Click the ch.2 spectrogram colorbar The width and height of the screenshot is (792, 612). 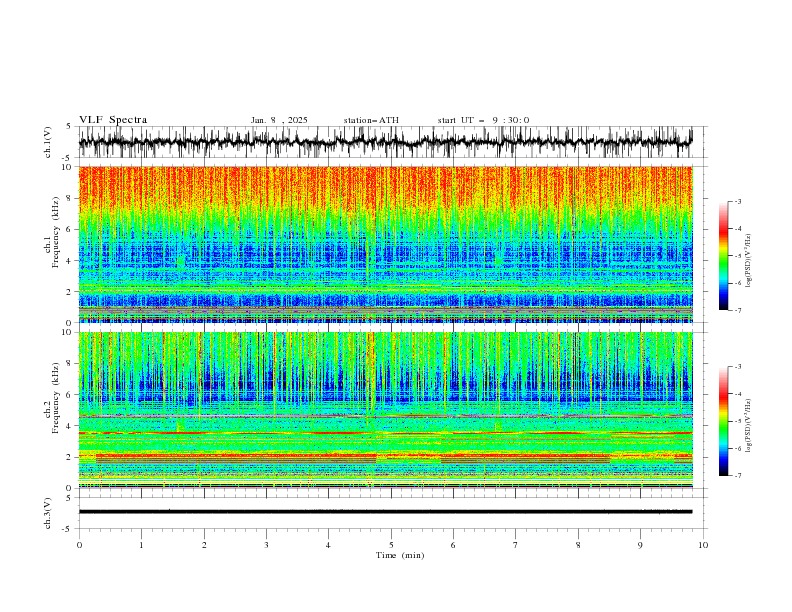click(723, 421)
